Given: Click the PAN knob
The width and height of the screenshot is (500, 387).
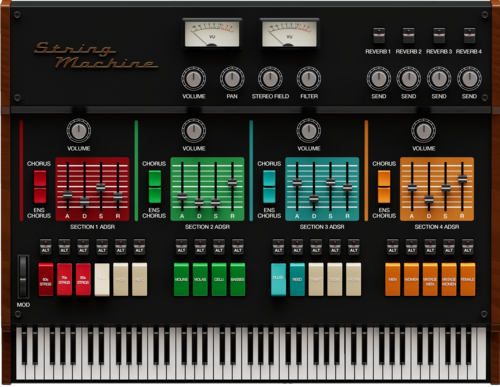Looking at the screenshot, I should (232, 79).
